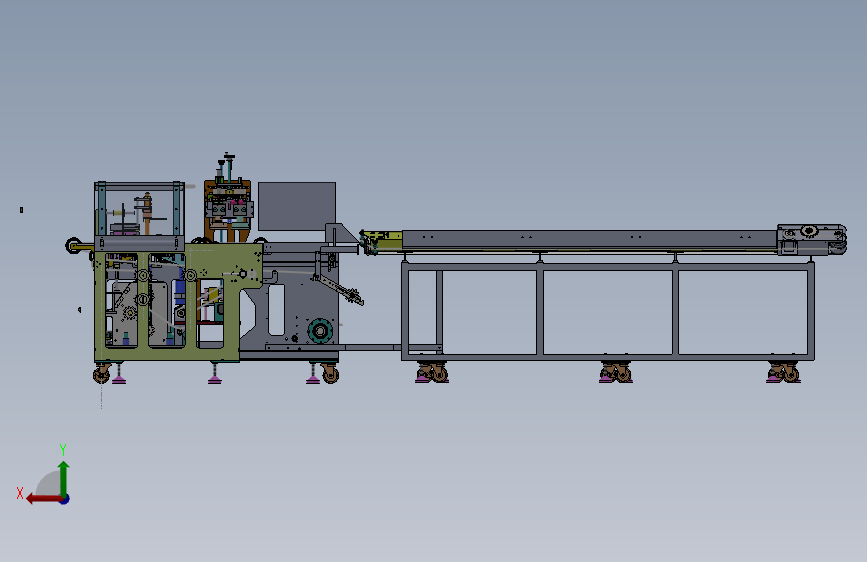Select the long grey conveyor beam

pyautogui.click(x=589, y=239)
